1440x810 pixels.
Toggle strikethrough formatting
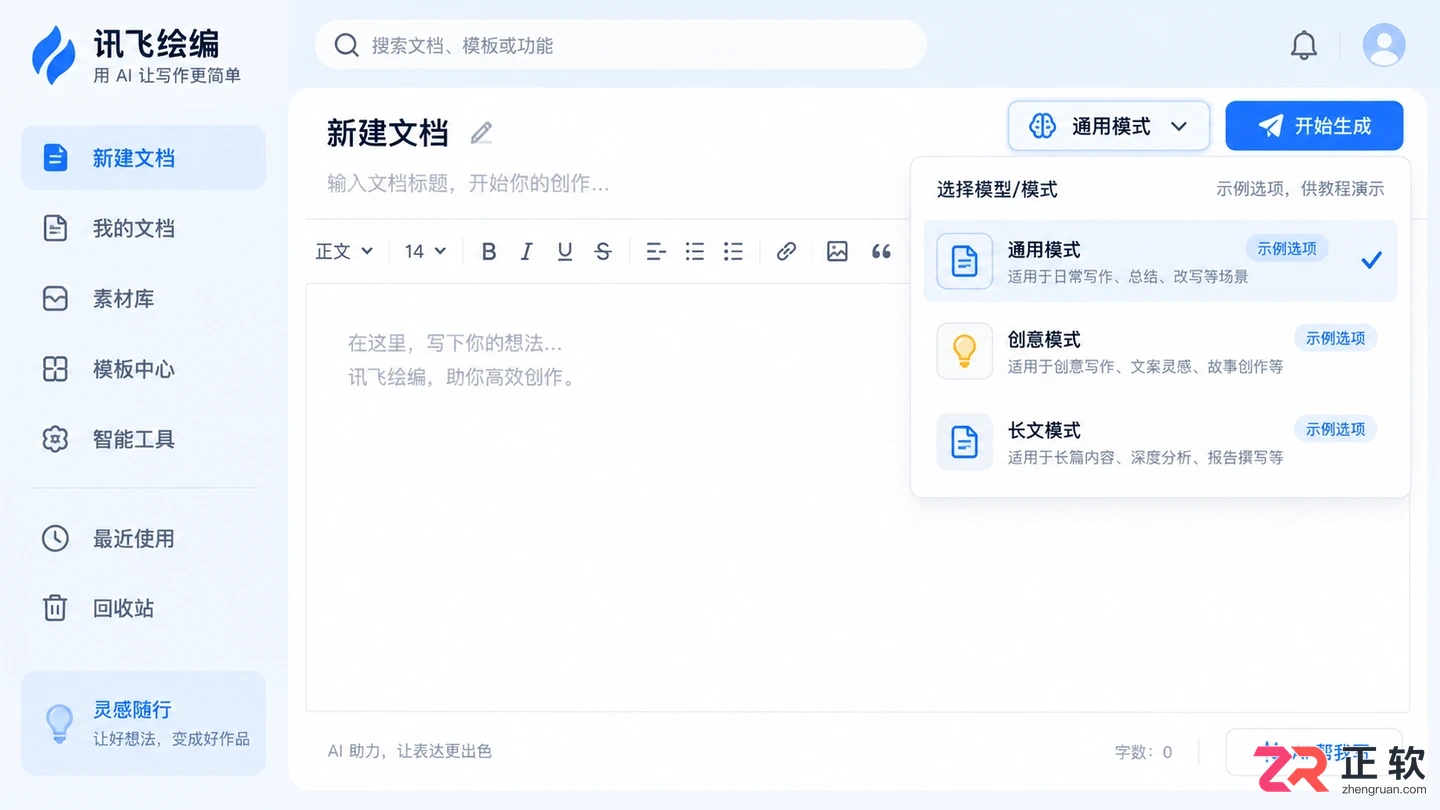[603, 252]
